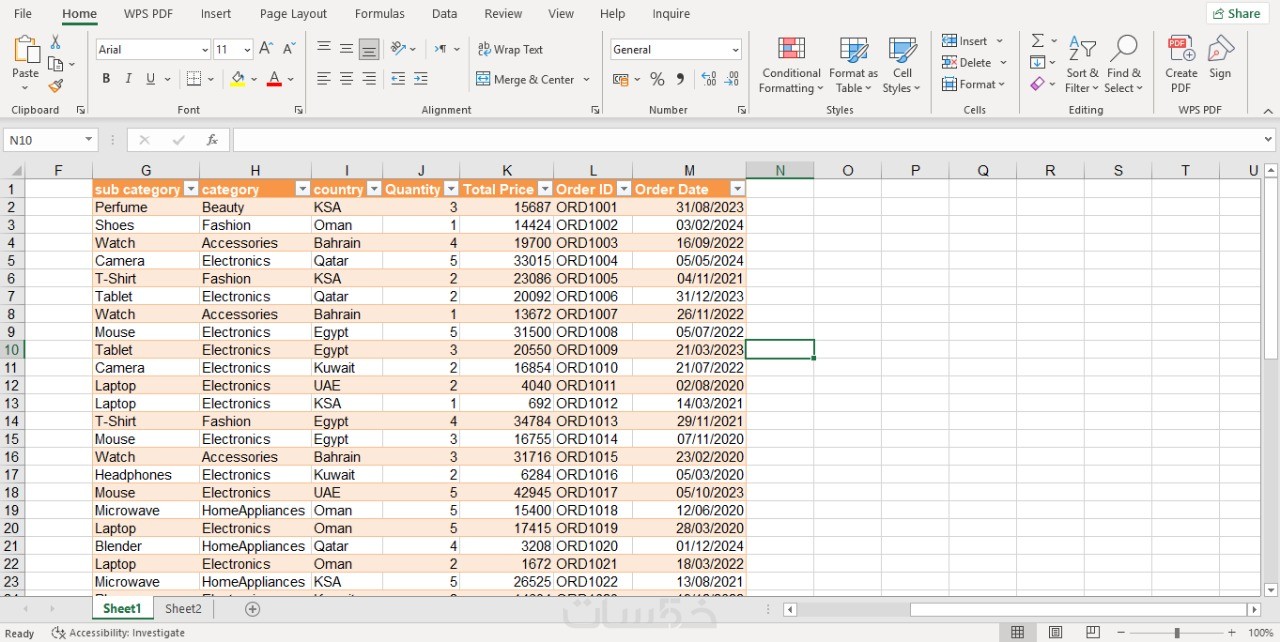Screen dimensions: 1280x642
Task: Decrease indent of cell contents
Action: coord(398,79)
